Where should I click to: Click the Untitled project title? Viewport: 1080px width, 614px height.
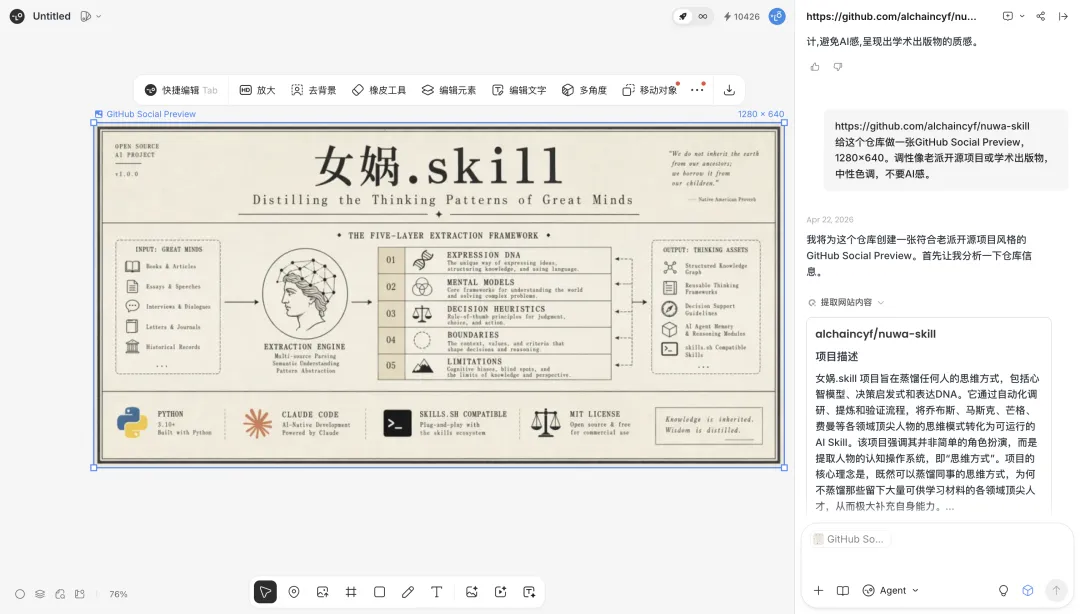(x=52, y=16)
